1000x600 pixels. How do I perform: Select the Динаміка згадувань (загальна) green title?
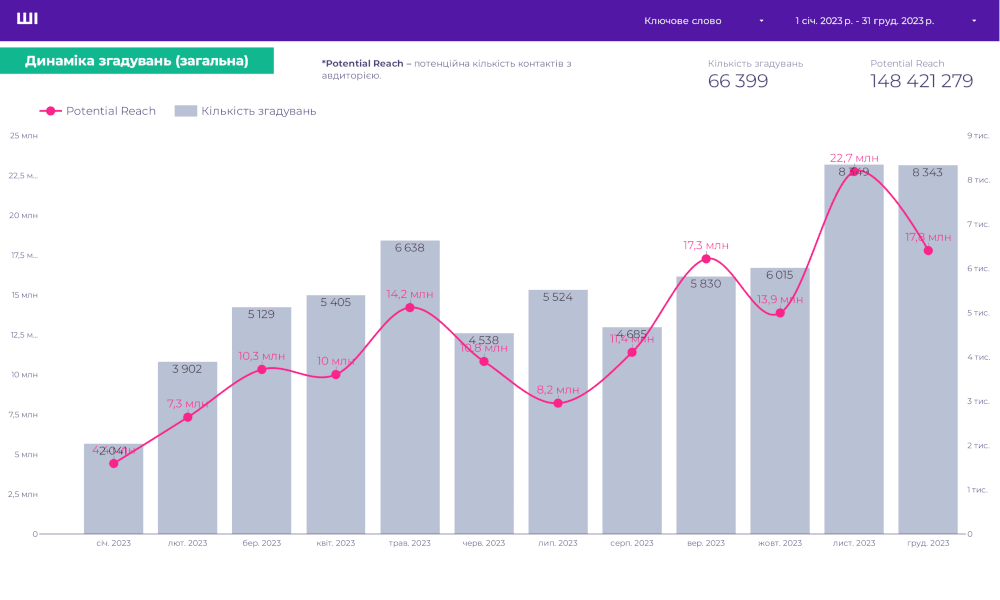pos(137,61)
